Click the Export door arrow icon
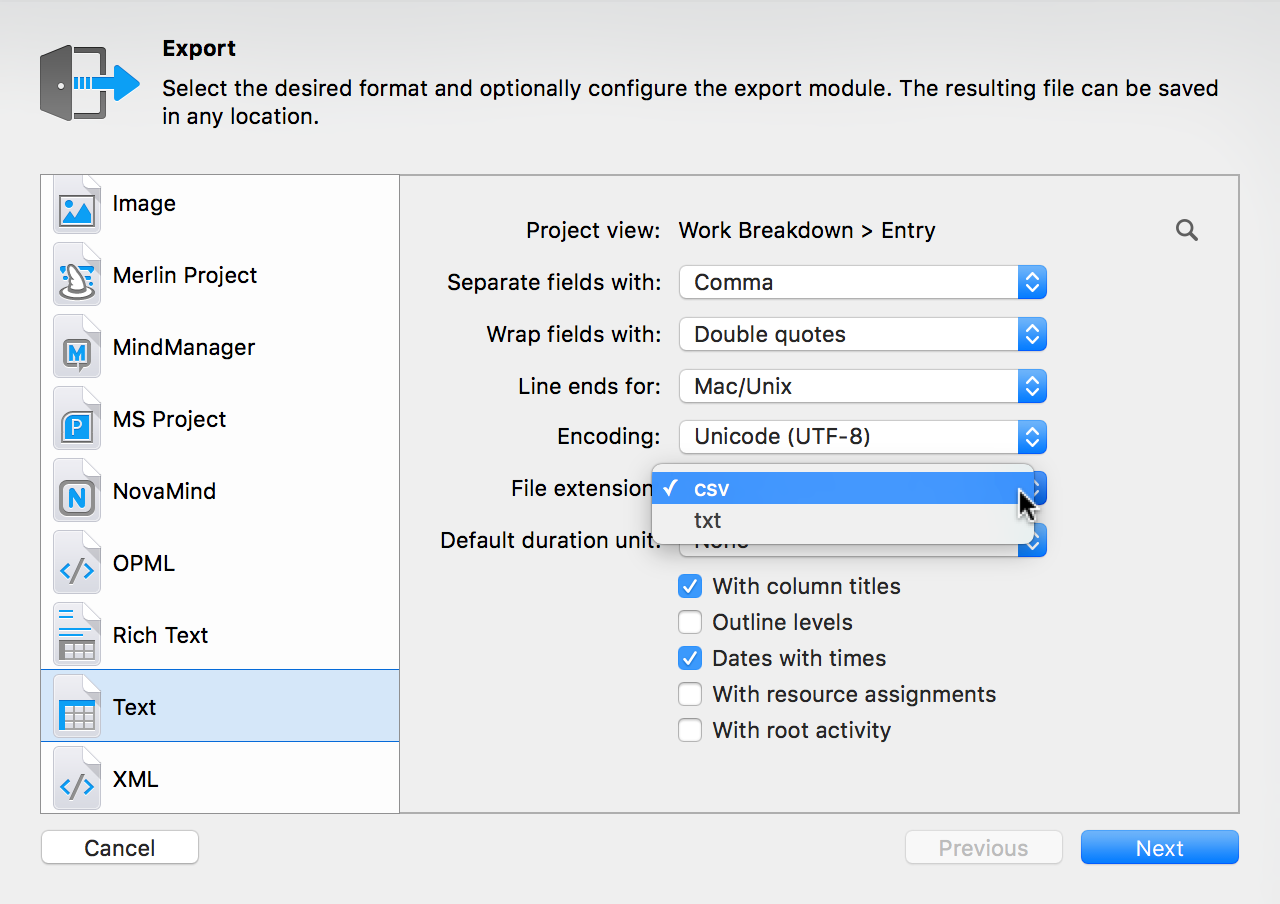This screenshot has height=904, width=1280. (90, 83)
